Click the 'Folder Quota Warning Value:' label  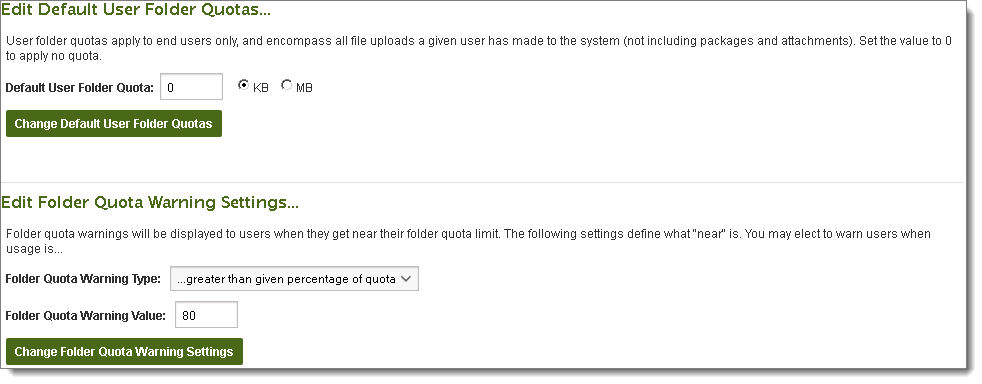click(86, 315)
